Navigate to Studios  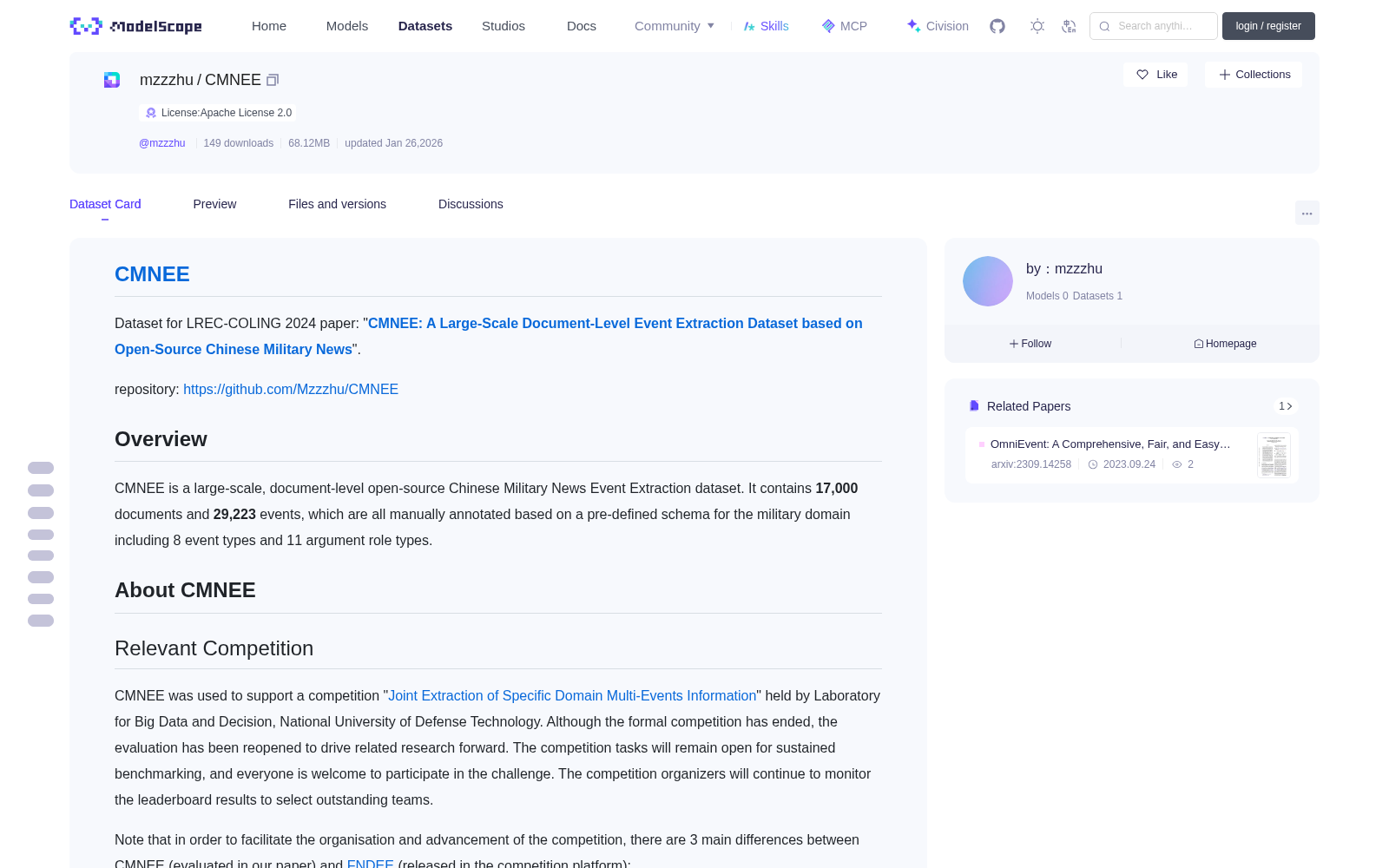click(504, 26)
